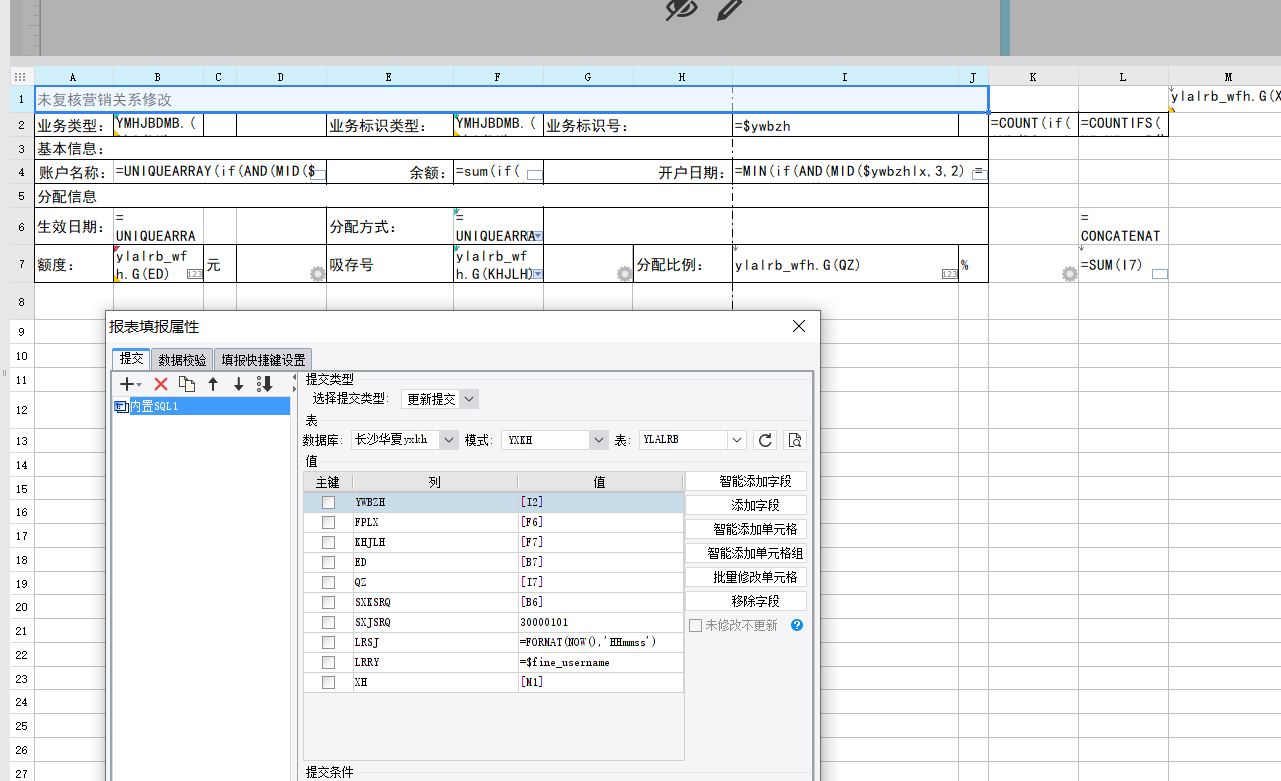Click gear icon in cell D7
The height and width of the screenshot is (781, 1281).
point(318,274)
